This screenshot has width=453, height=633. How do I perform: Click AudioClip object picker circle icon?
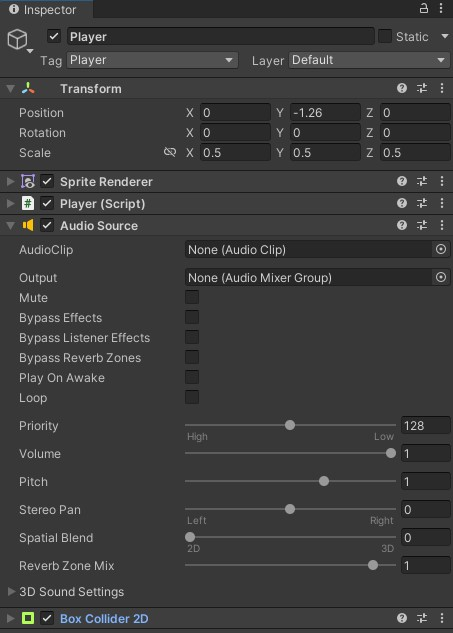(441, 249)
